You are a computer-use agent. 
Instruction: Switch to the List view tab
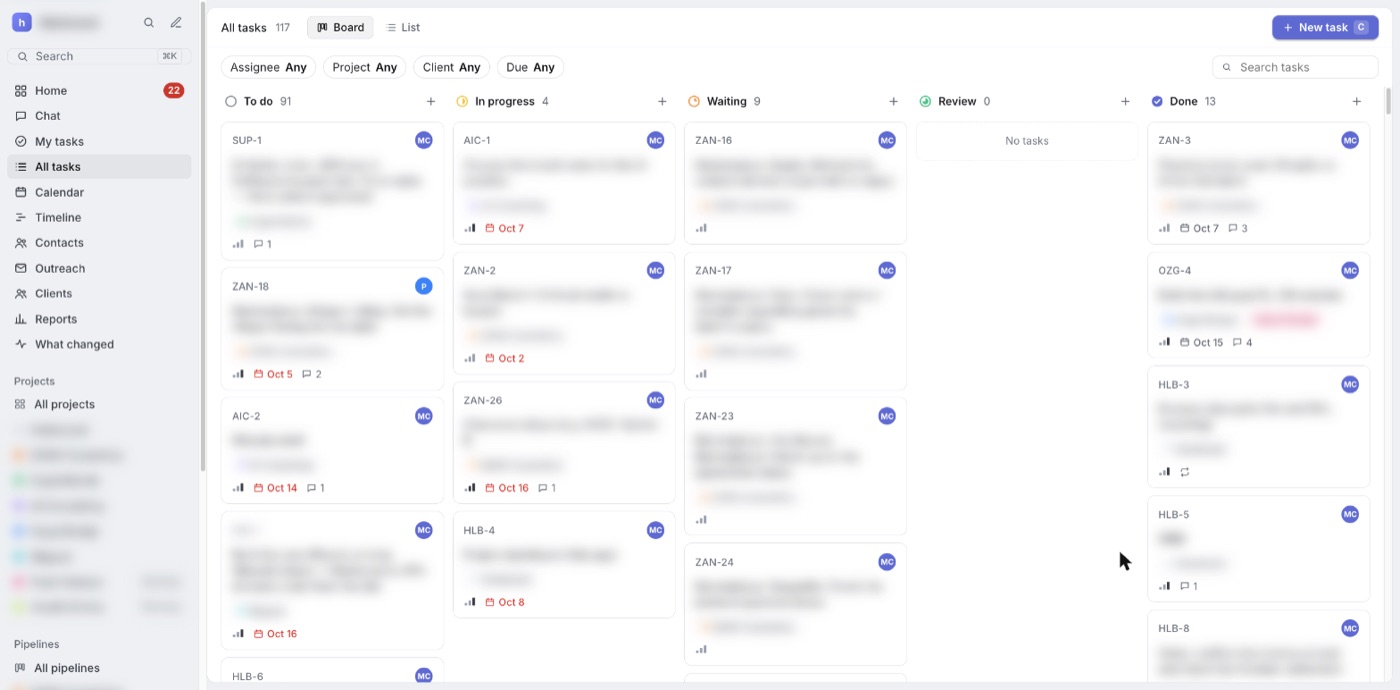[x=404, y=27]
